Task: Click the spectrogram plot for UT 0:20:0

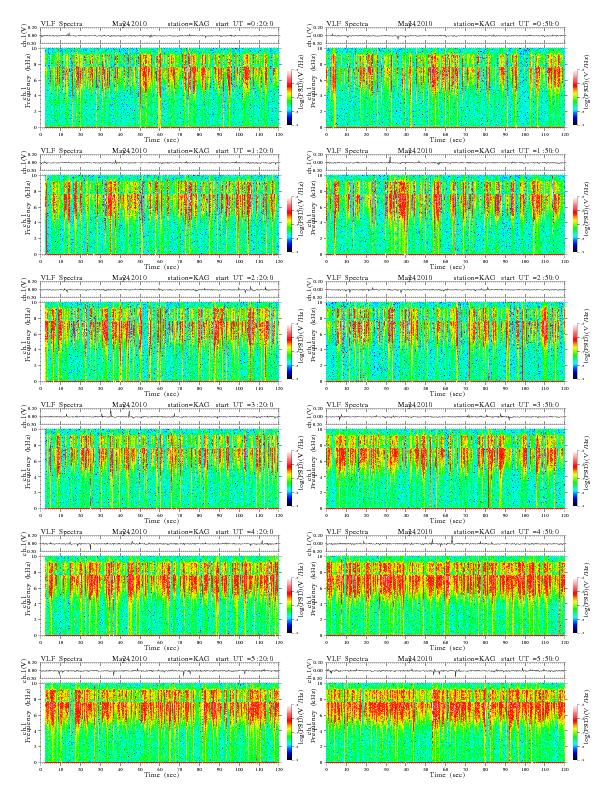Action: 160,88
